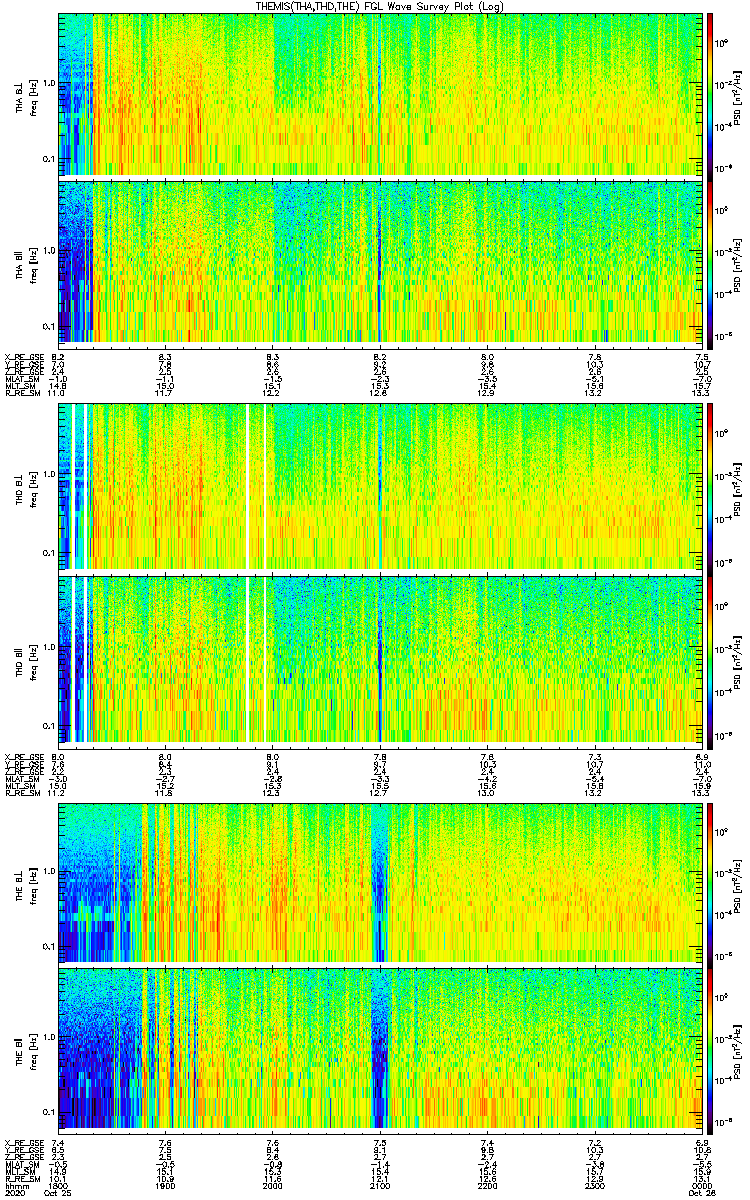Click the 2100 time tick label
This screenshot has height=1200, width=750.
pyautogui.click(x=381, y=1187)
